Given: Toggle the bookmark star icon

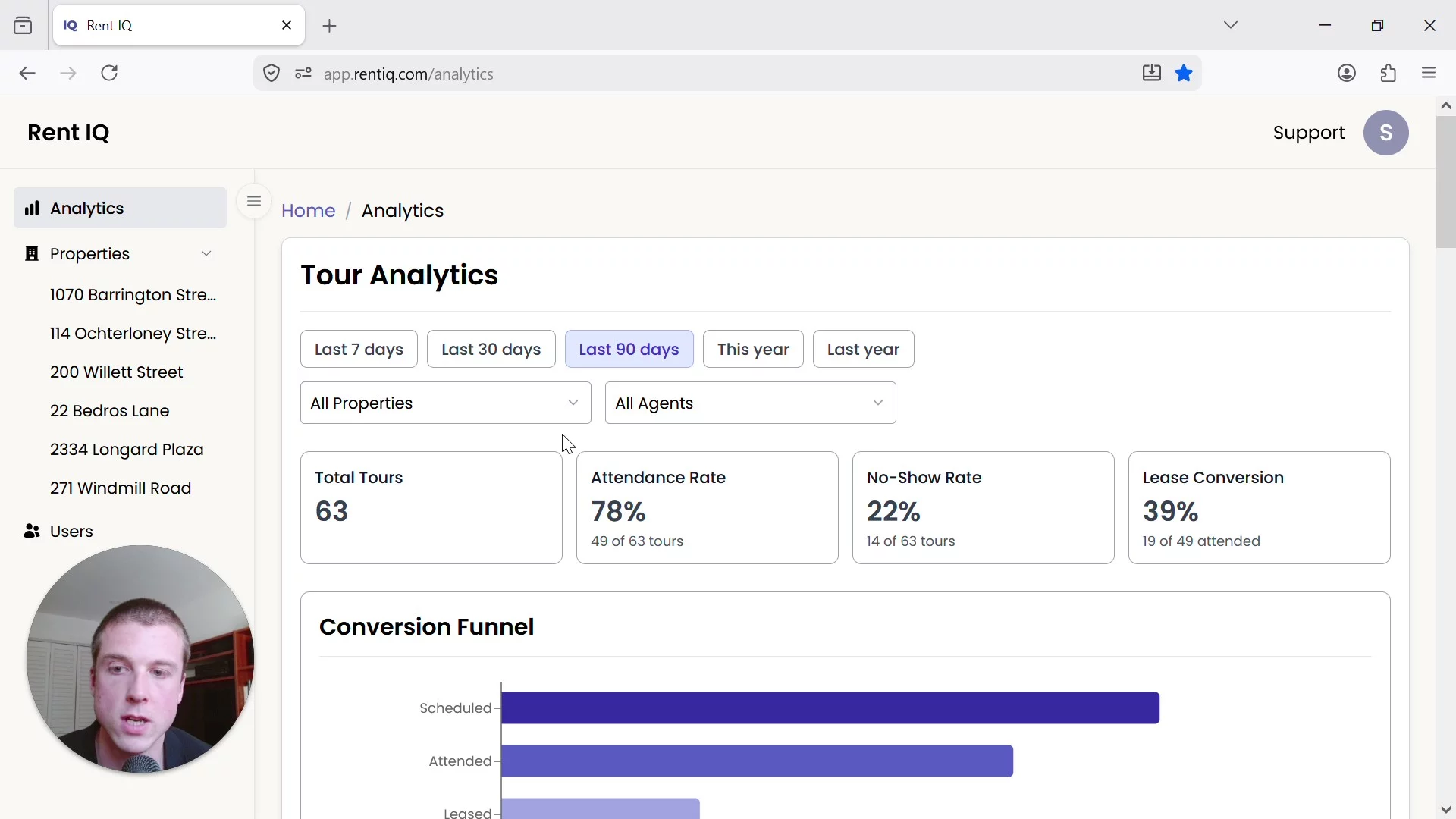Looking at the screenshot, I should pyautogui.click(x=1184, y=73).
